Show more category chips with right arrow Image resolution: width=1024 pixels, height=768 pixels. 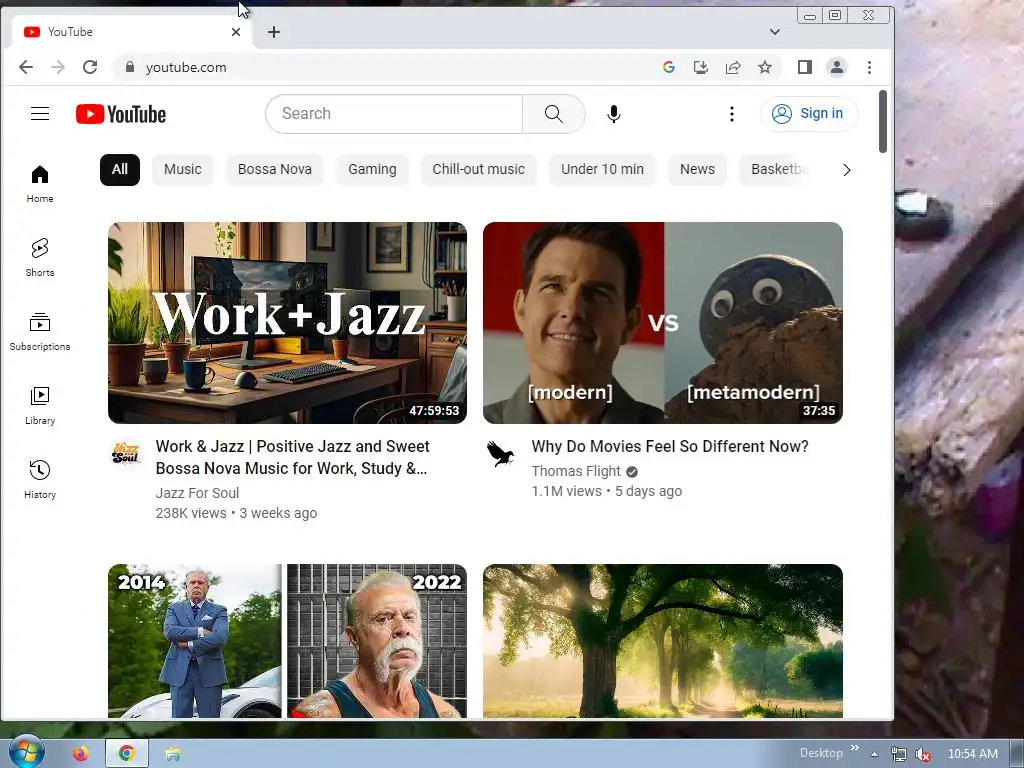pos(846,170)
